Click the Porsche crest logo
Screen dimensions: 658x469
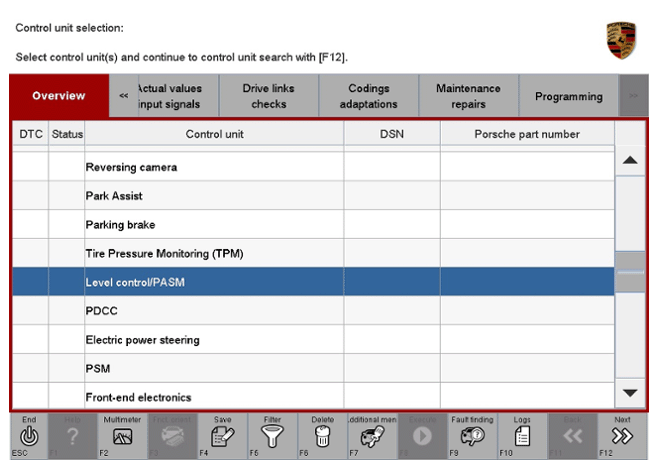point(621,40)
